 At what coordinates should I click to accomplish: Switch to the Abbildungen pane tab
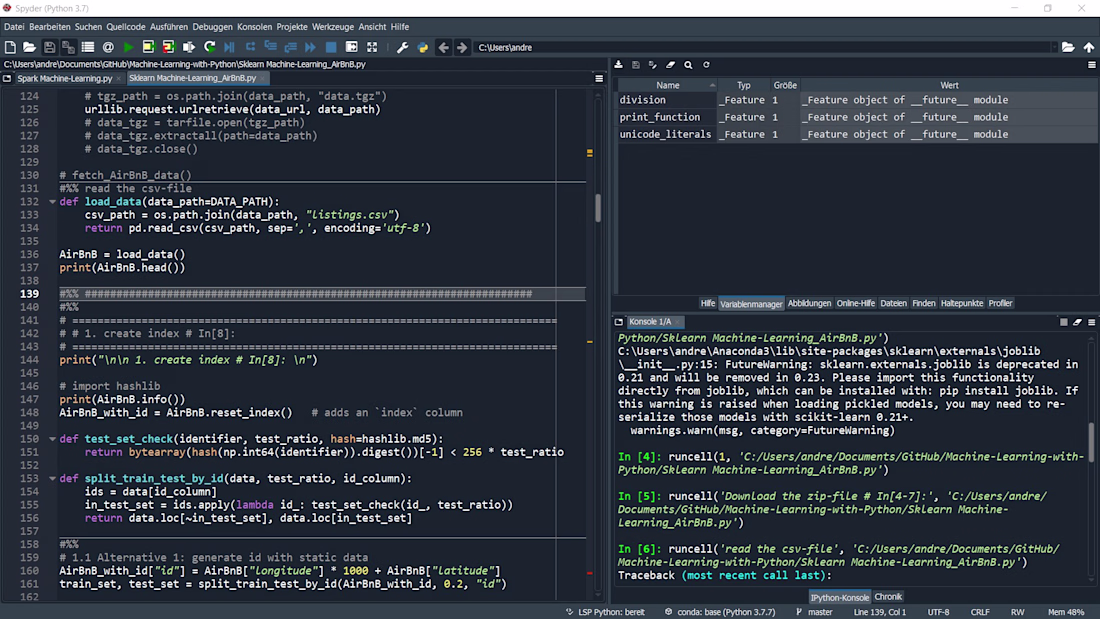[x=809, y=303]
